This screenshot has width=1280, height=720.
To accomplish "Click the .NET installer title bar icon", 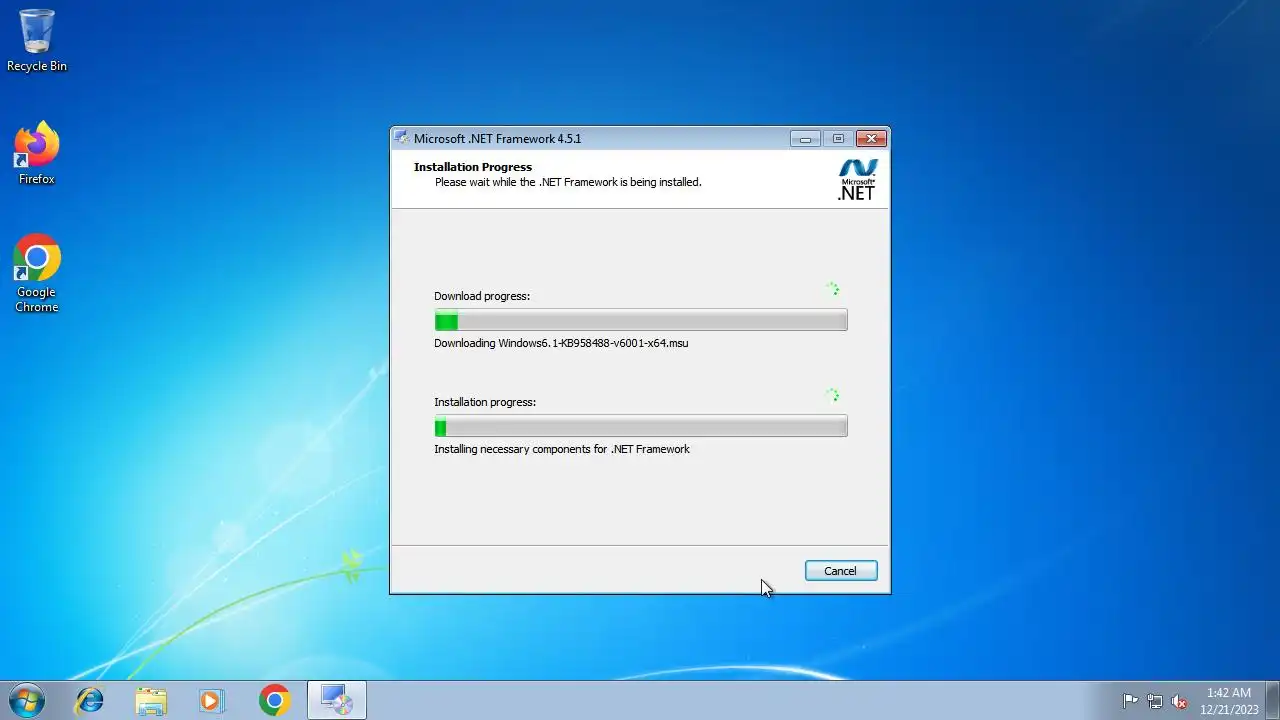I will coord(402,138).
